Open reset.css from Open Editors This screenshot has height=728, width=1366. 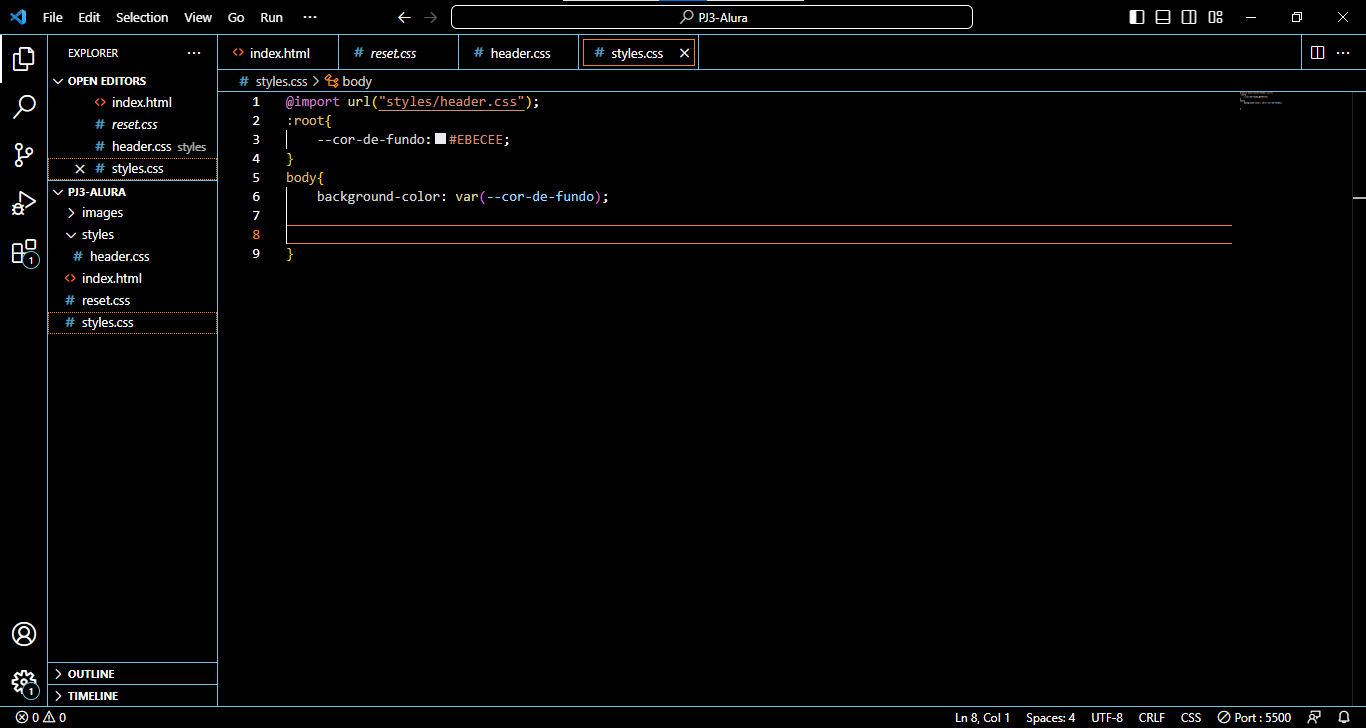[x=132, y=125]
